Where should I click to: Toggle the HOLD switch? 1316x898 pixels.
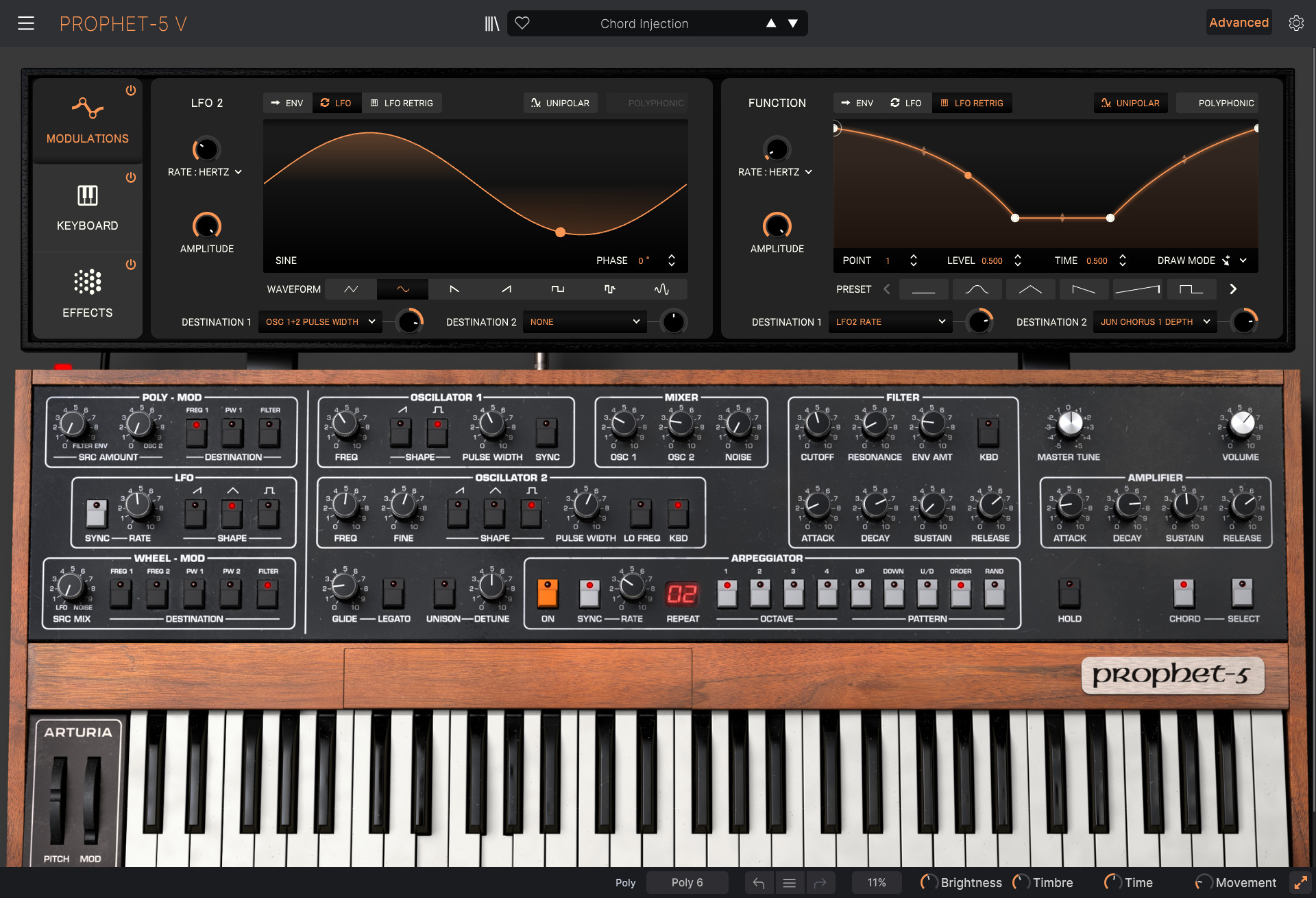(1069, 593)
